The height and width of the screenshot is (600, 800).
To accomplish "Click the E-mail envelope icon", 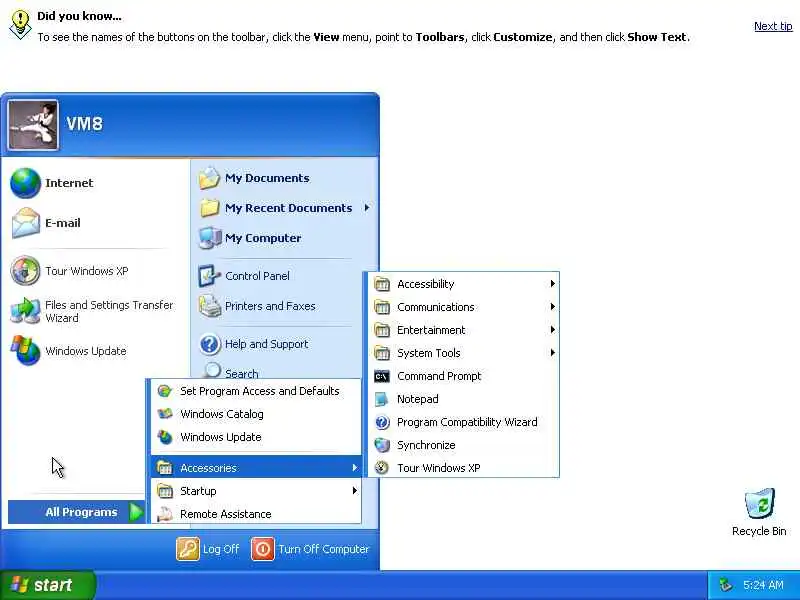I will click(26, 223).
